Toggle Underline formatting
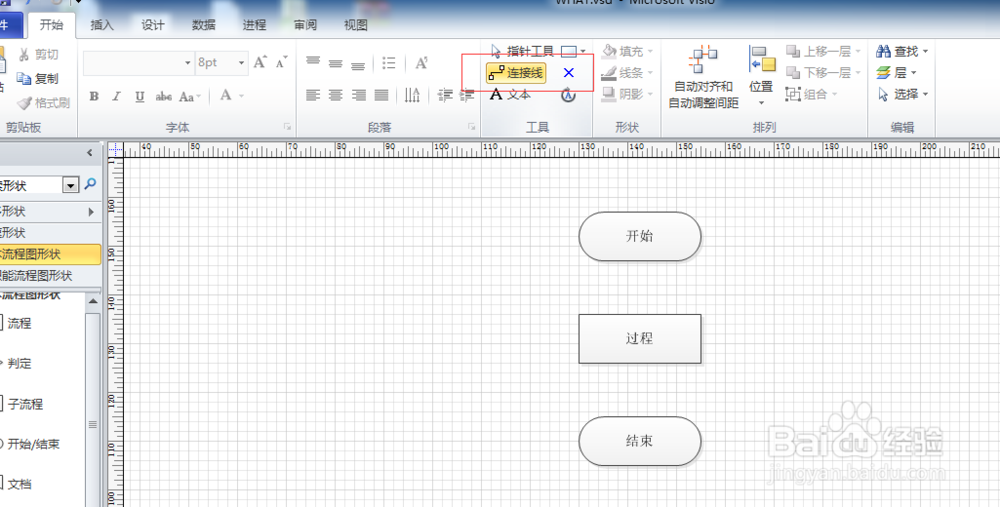The width and height of the screenshot is (1000, 507). 140,96
